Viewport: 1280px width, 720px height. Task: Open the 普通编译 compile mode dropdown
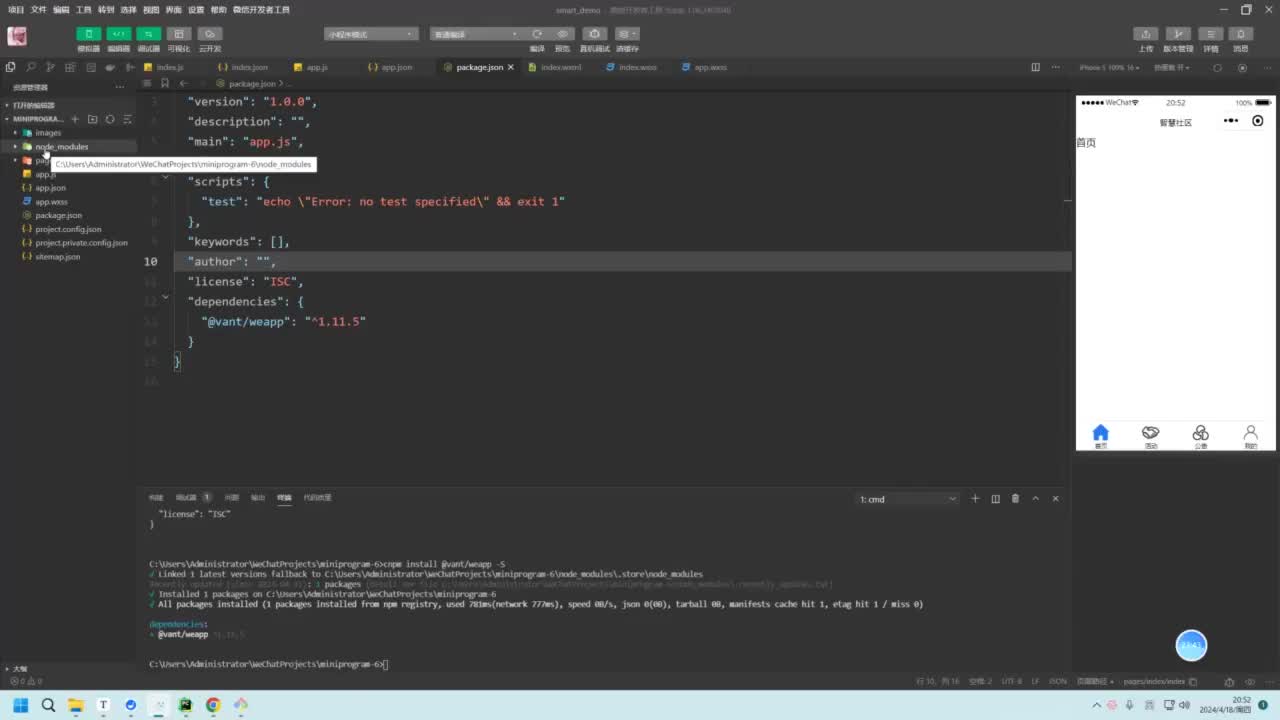[x=475, y=34]
